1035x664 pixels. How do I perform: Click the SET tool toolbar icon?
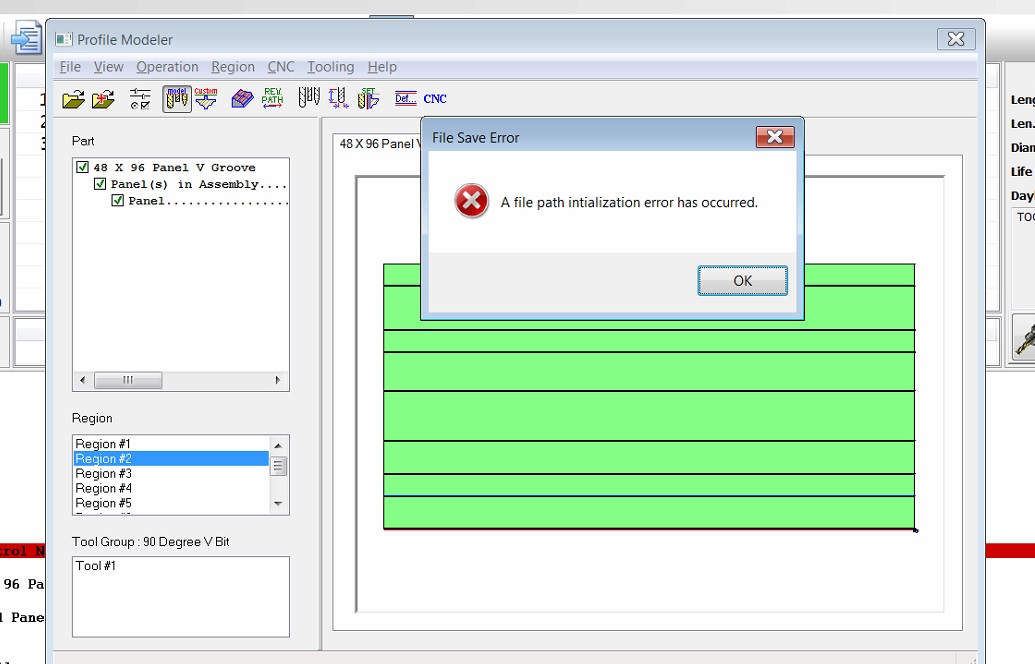pos(368,98)
